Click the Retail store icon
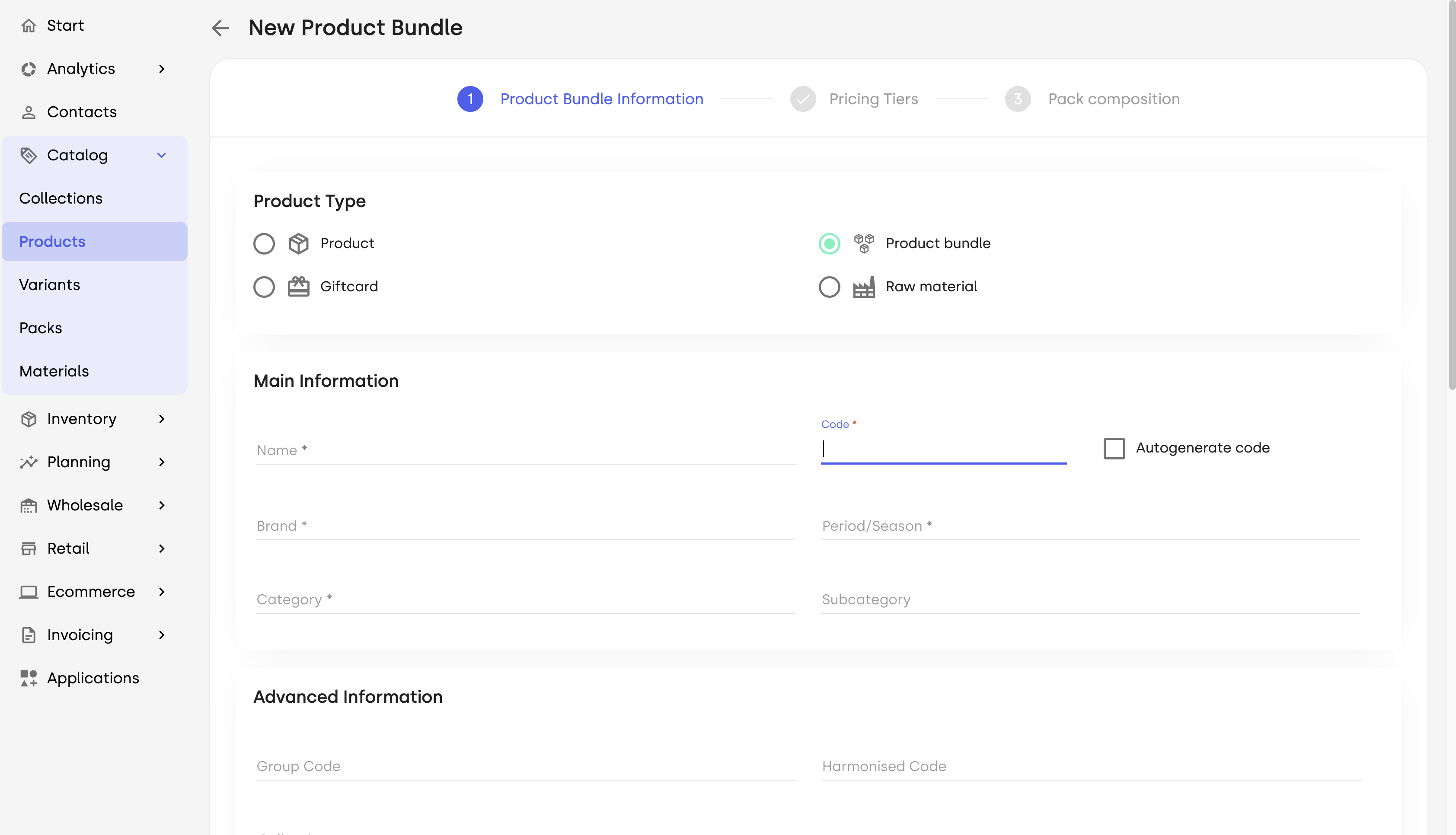 point(29,549)
